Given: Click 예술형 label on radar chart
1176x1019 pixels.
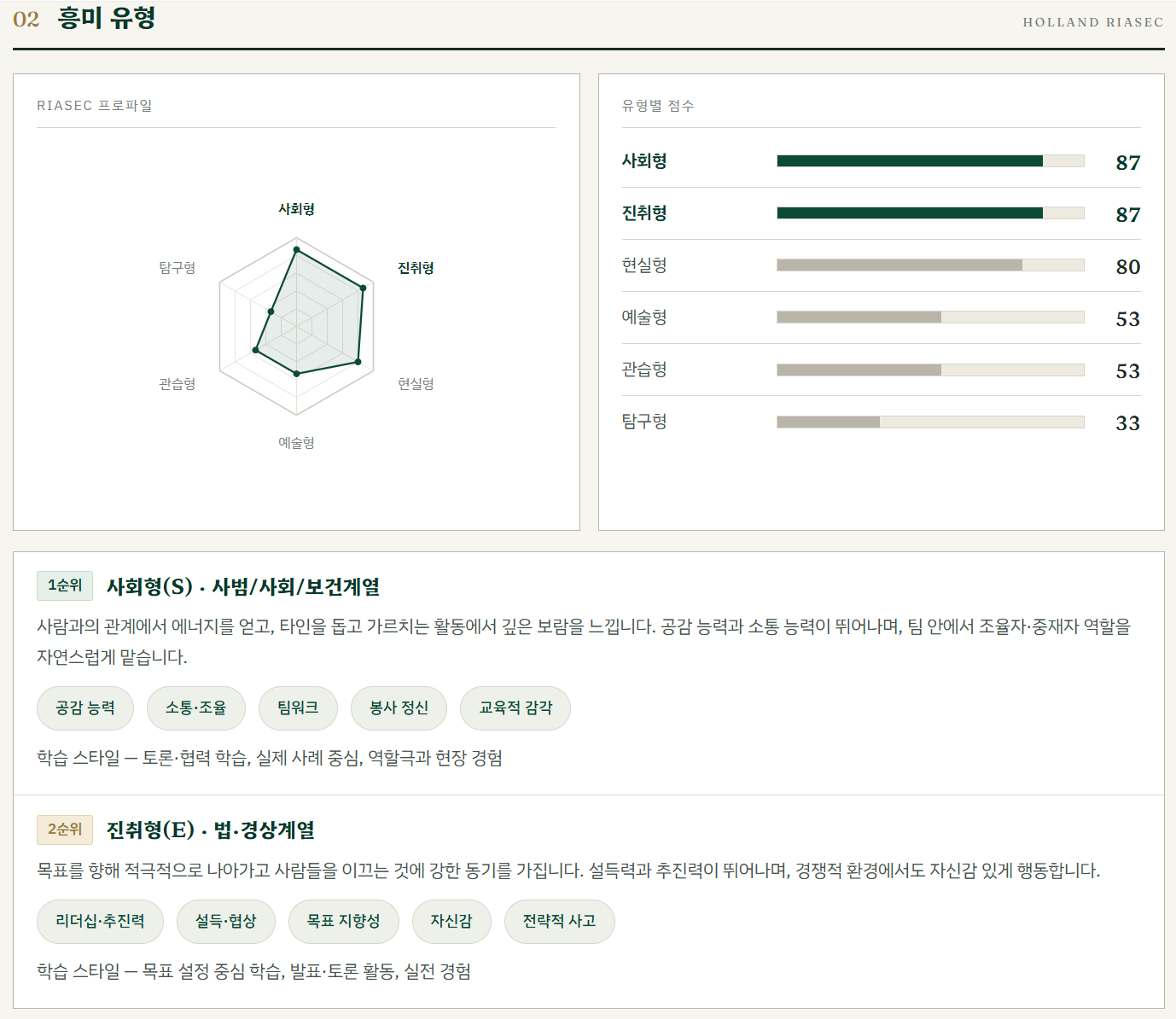Looking at the screenshot, I should (297, 443).
